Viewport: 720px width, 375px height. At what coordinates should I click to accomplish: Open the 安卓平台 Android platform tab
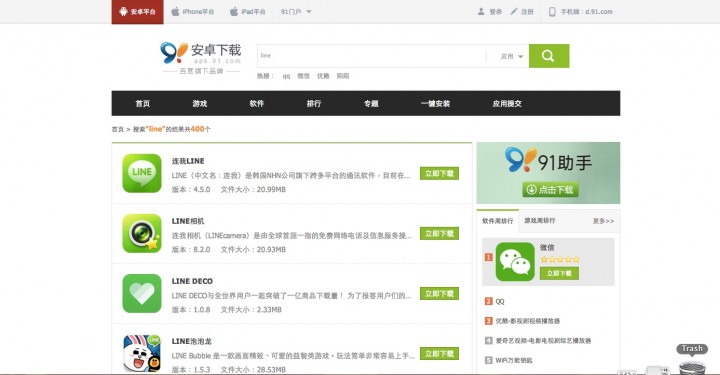[x=137, y=11]
